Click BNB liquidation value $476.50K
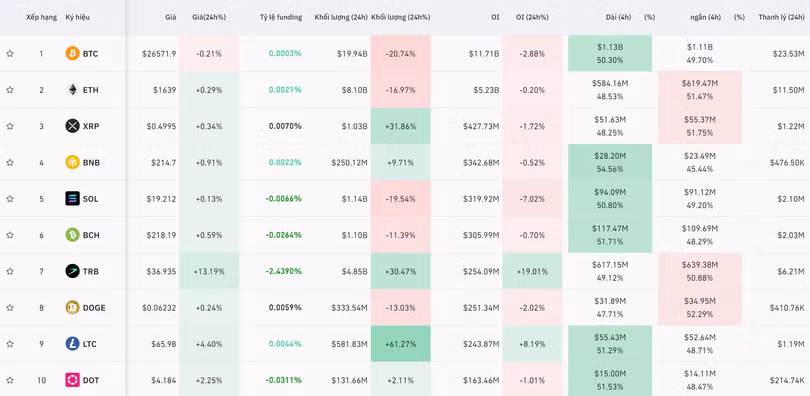Image resolution: width=810 pixels, height=396 pixels. tap(787, 163)
